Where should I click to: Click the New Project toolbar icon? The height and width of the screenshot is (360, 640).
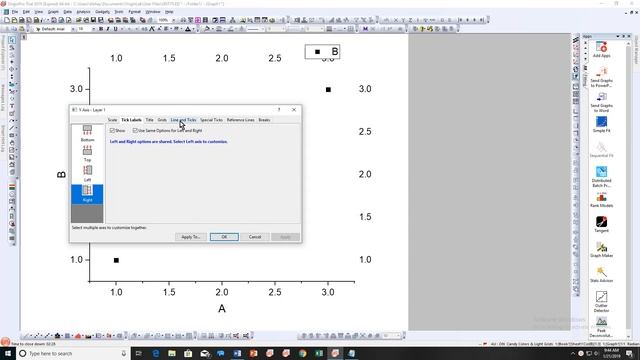(7, 20)
